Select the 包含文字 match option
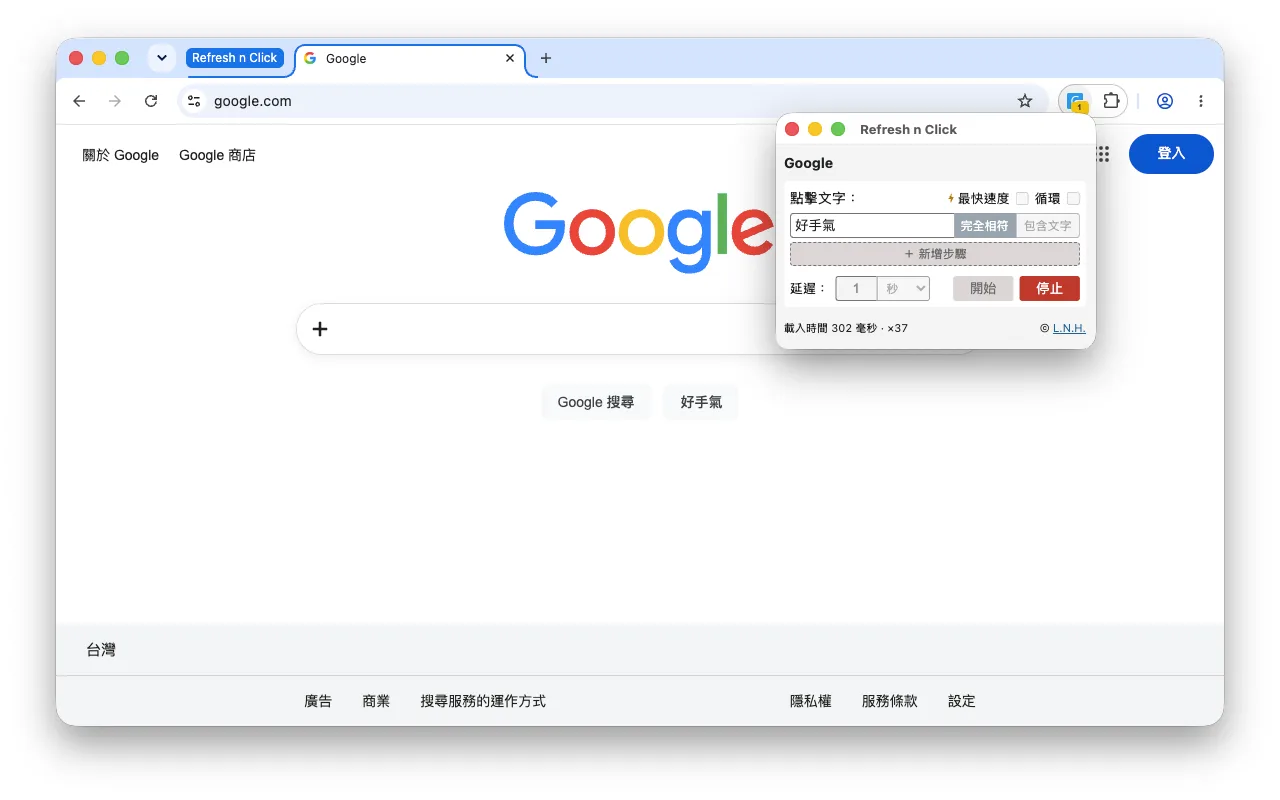The width and height of the screenshot is (1280, 800). coord(1048,226)
